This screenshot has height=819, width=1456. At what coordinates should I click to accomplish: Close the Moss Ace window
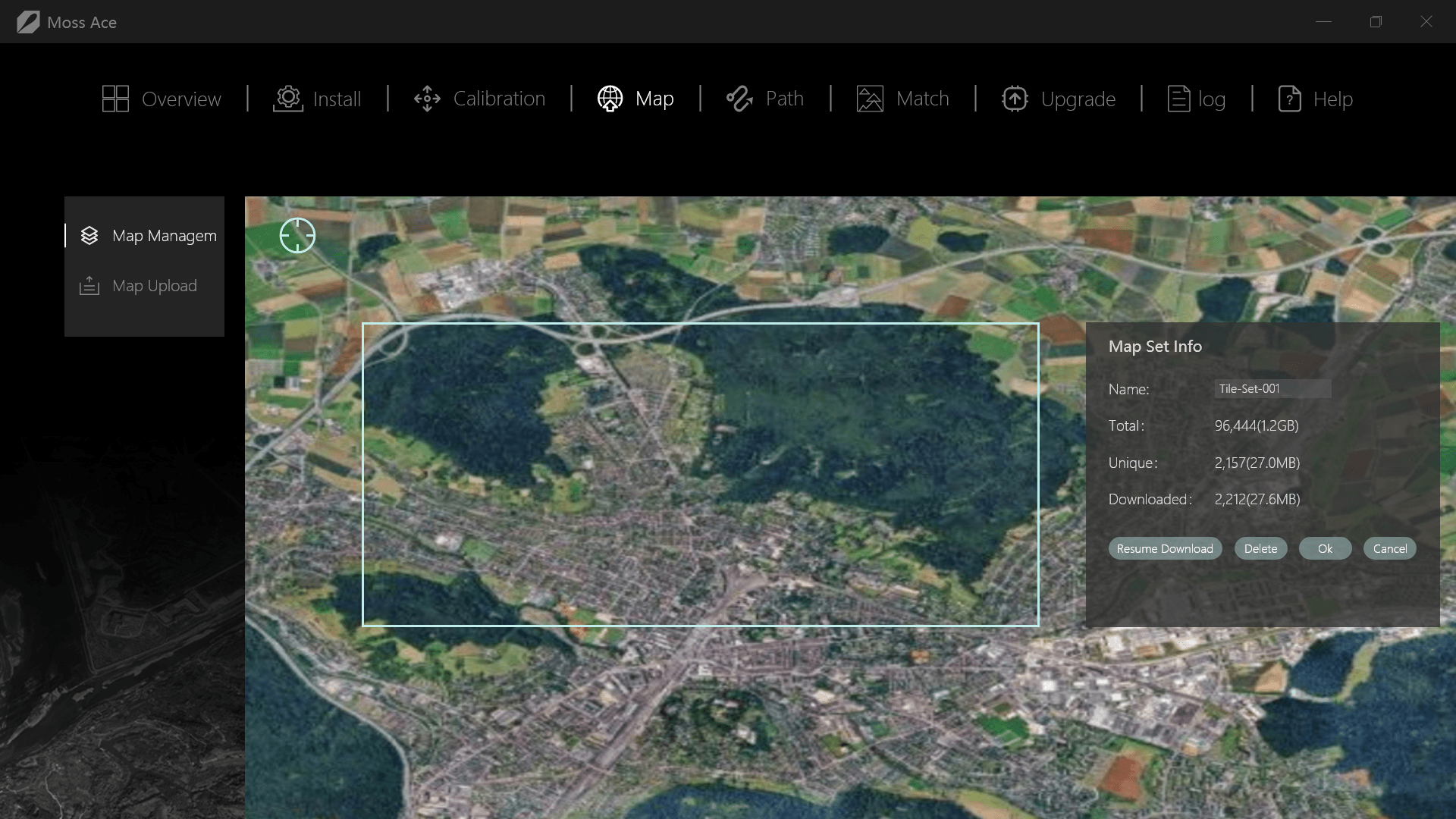pyautogui.click(x=1426, y=22)
